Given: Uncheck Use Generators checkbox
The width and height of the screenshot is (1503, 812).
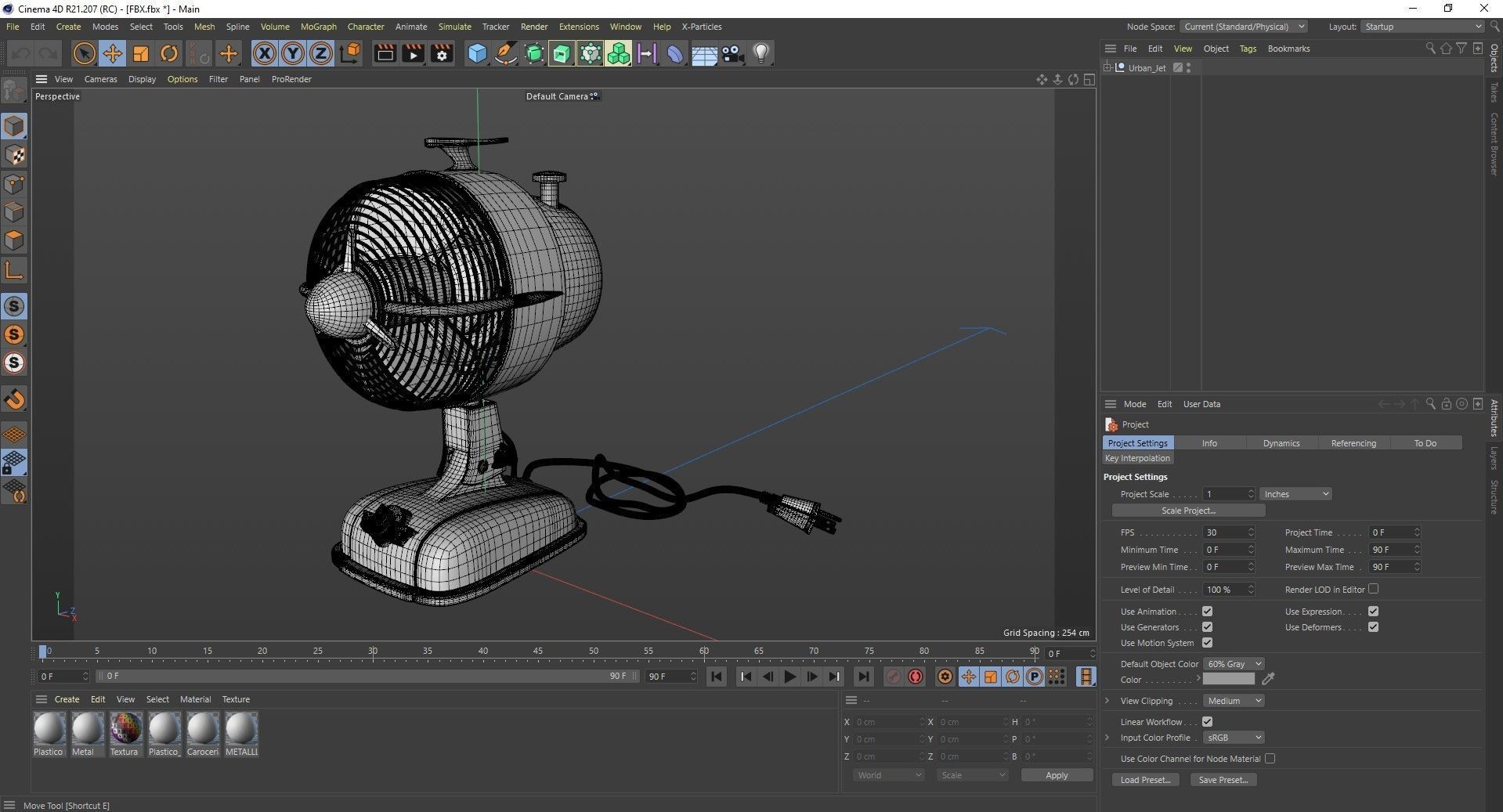Looking at the screenshot, I should coord(1207,627).
